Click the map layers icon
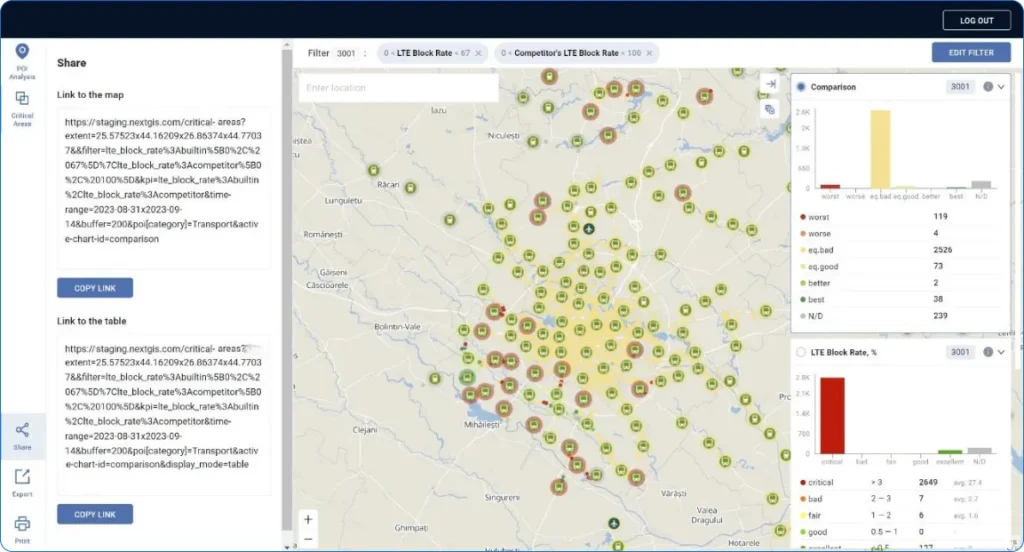 click(x=769, y=109)
